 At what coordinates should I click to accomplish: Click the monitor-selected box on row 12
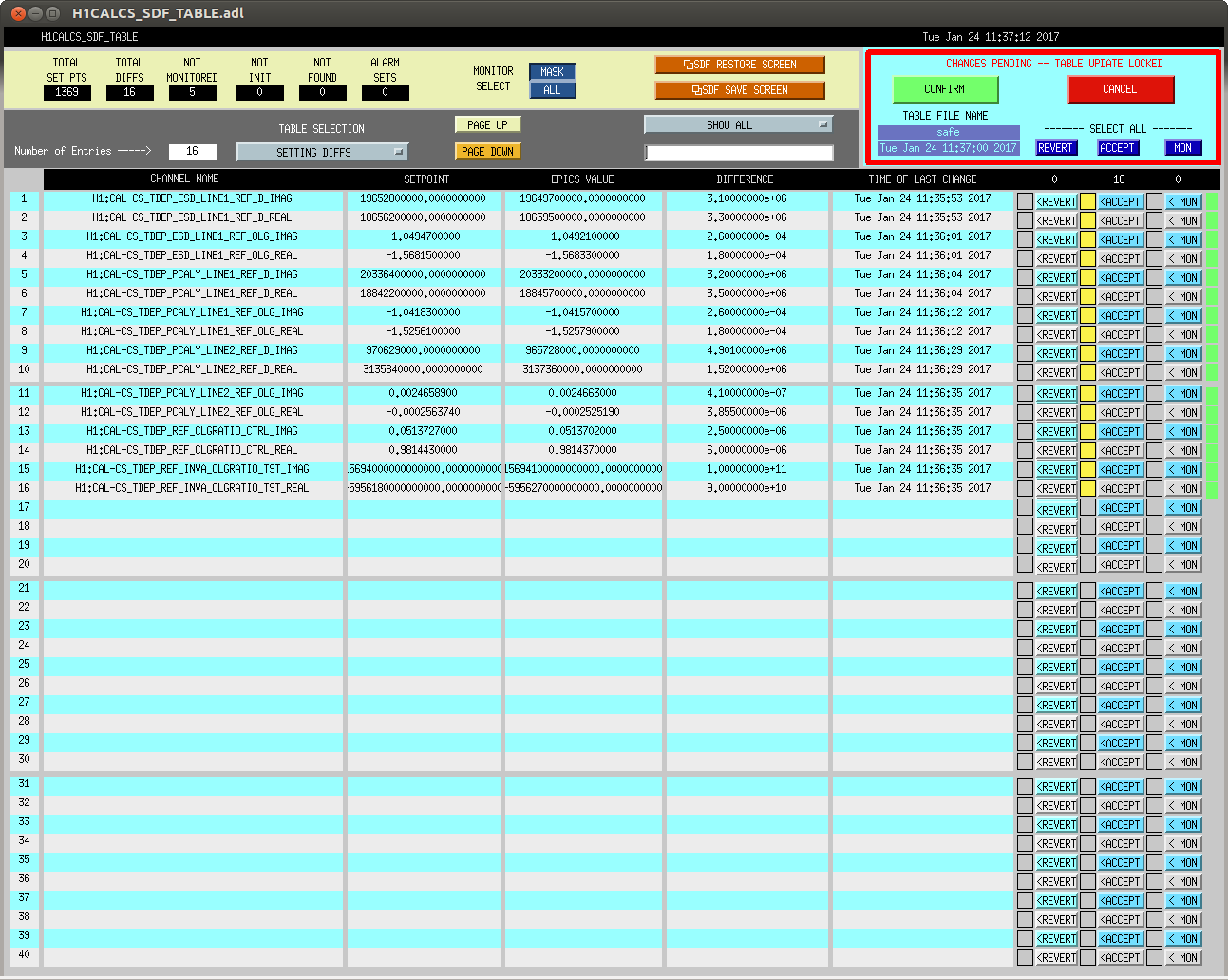(x=1154, y=412)
